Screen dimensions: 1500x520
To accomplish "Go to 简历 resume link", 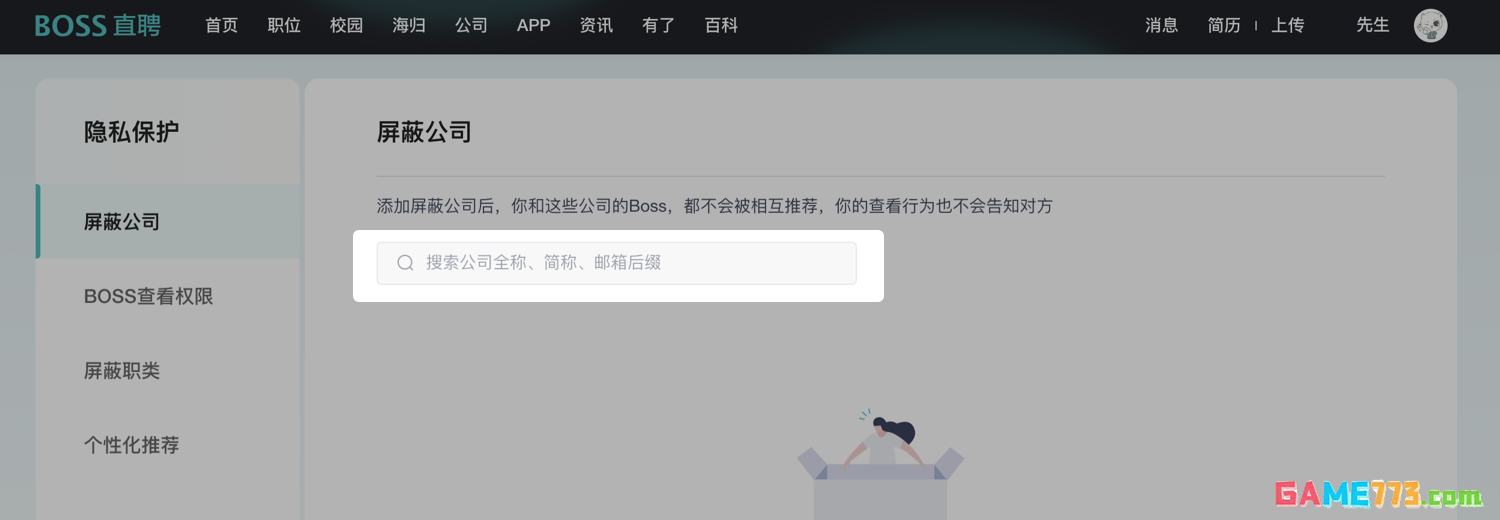I will (x=1224, y=26).
